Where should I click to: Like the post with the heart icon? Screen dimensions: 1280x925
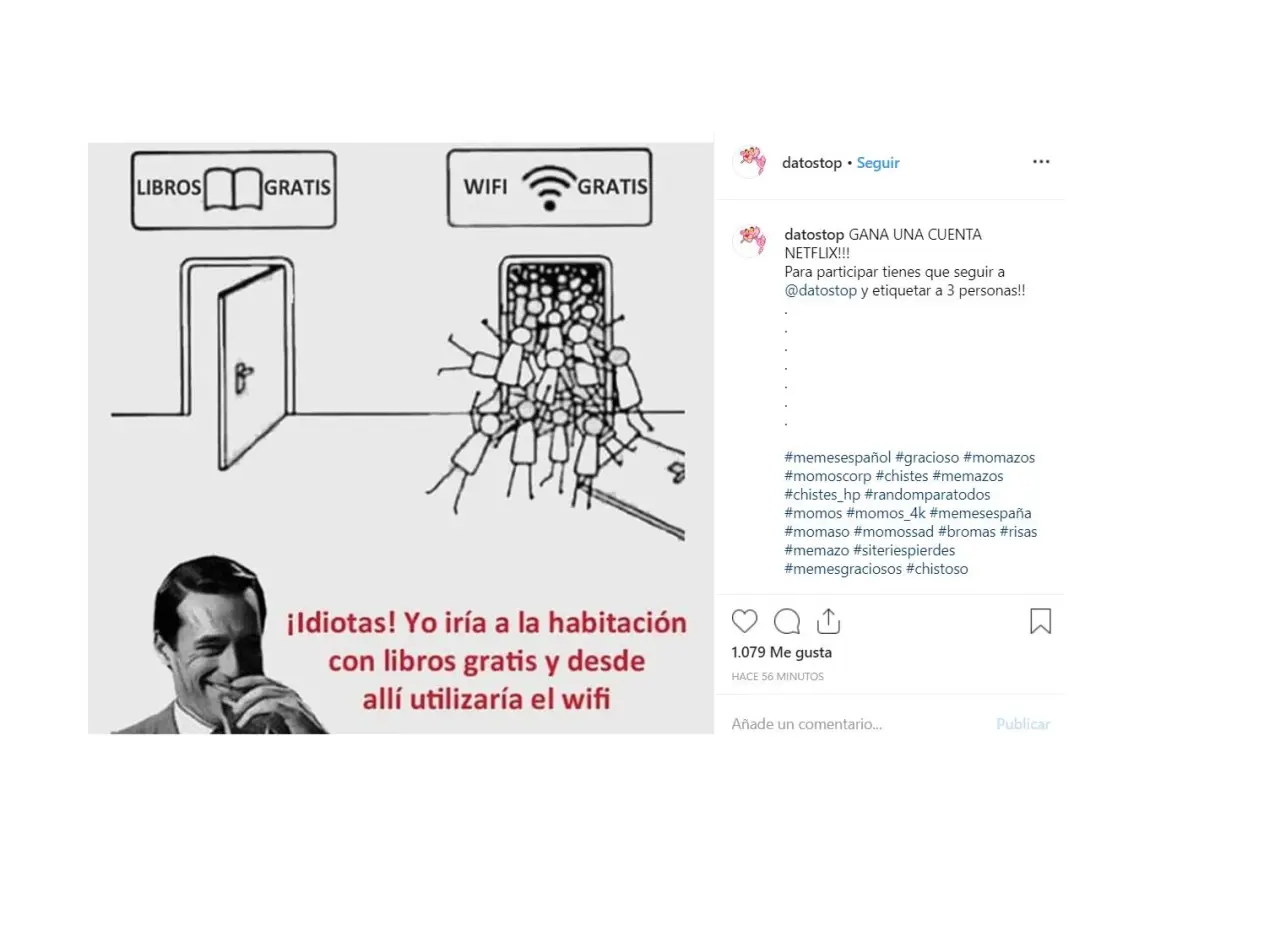point(744,622)
